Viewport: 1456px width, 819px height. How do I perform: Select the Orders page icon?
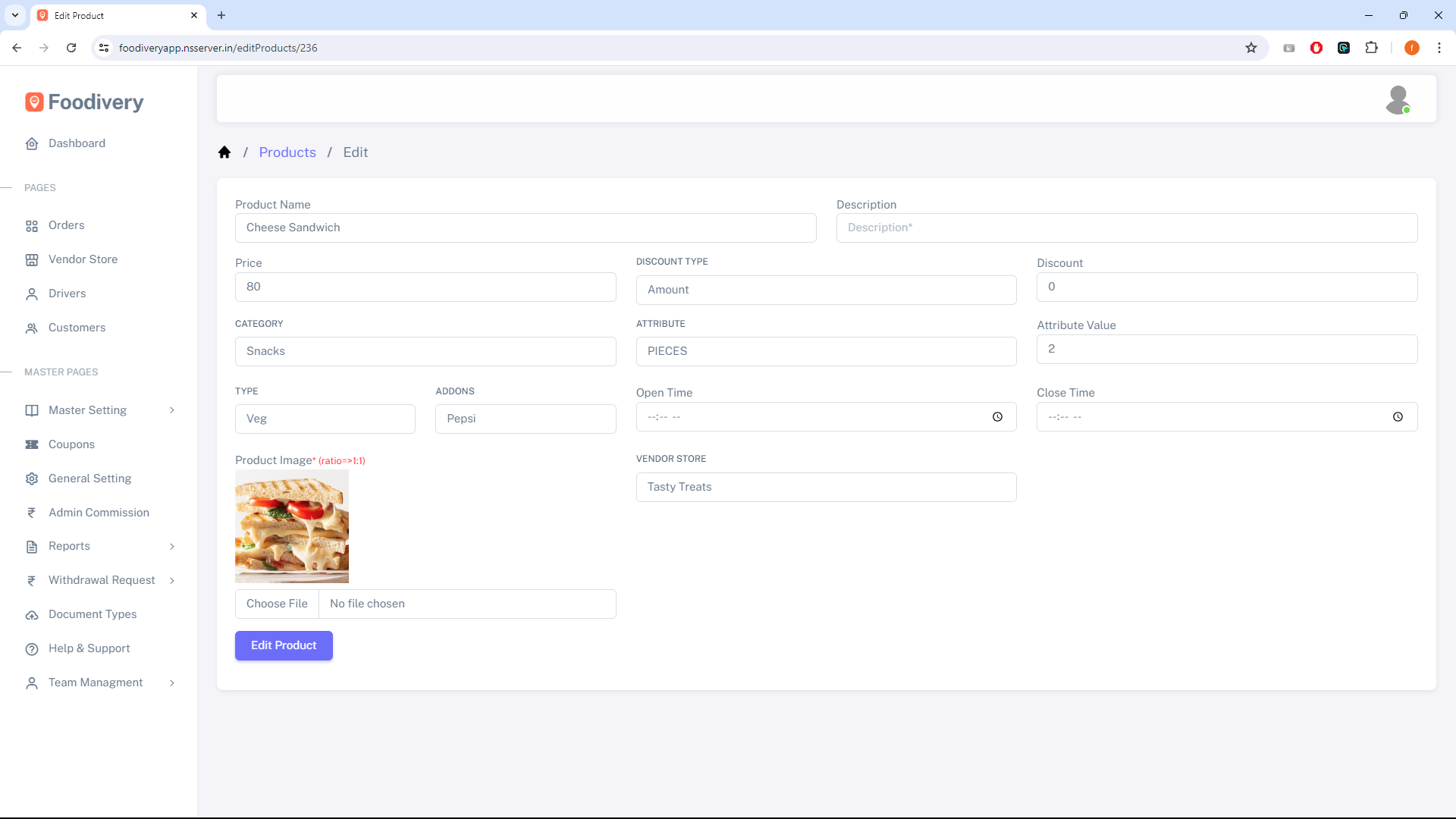click(x=31, y=225)
